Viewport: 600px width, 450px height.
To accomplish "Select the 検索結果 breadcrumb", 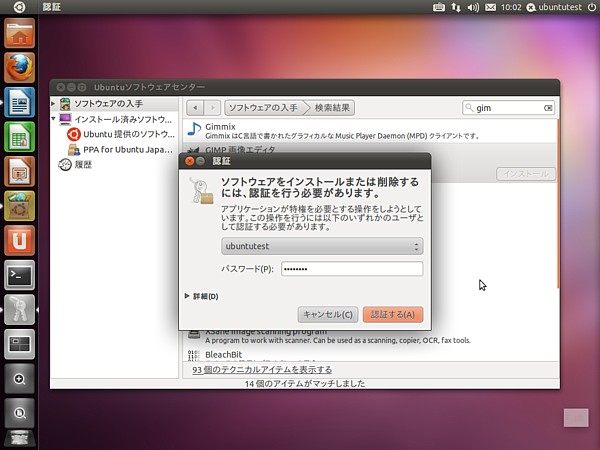I will (x=332, y=108).
